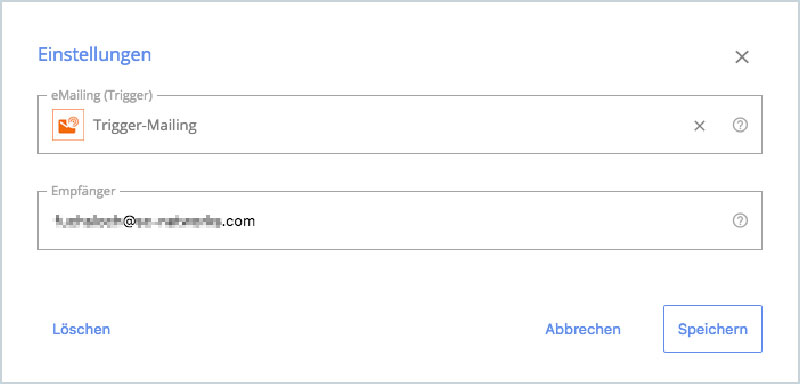This screenshot has width=800, height=384.
Task: Delete the settings via Löschen
Action: pos(81,329)
